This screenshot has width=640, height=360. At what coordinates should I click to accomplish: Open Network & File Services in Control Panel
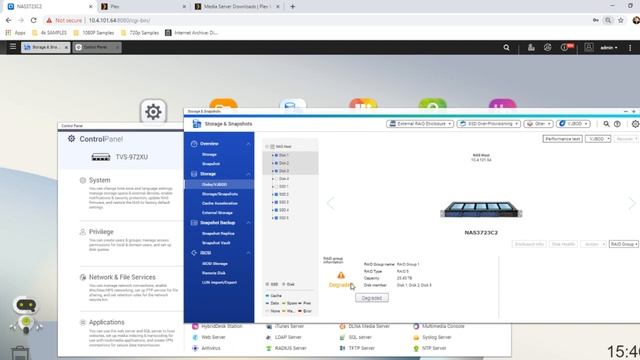pos(122,277)
